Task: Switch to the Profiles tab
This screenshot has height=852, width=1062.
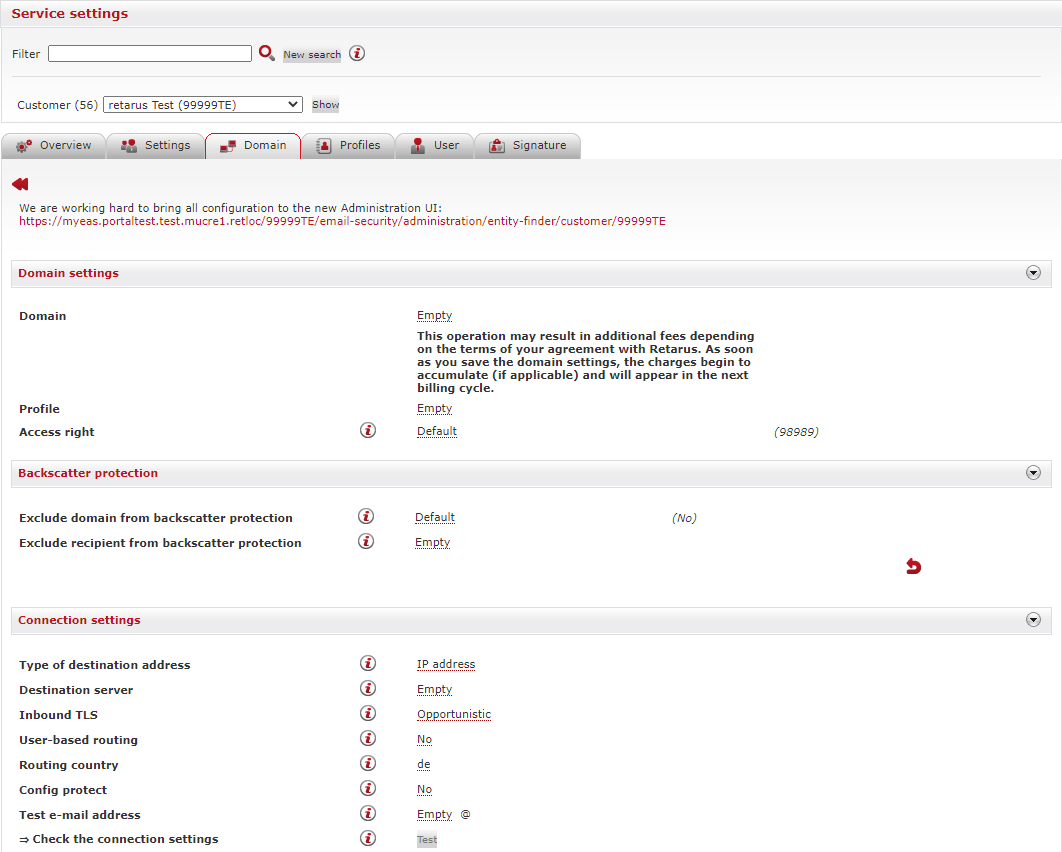Action: tap(348, 146)
